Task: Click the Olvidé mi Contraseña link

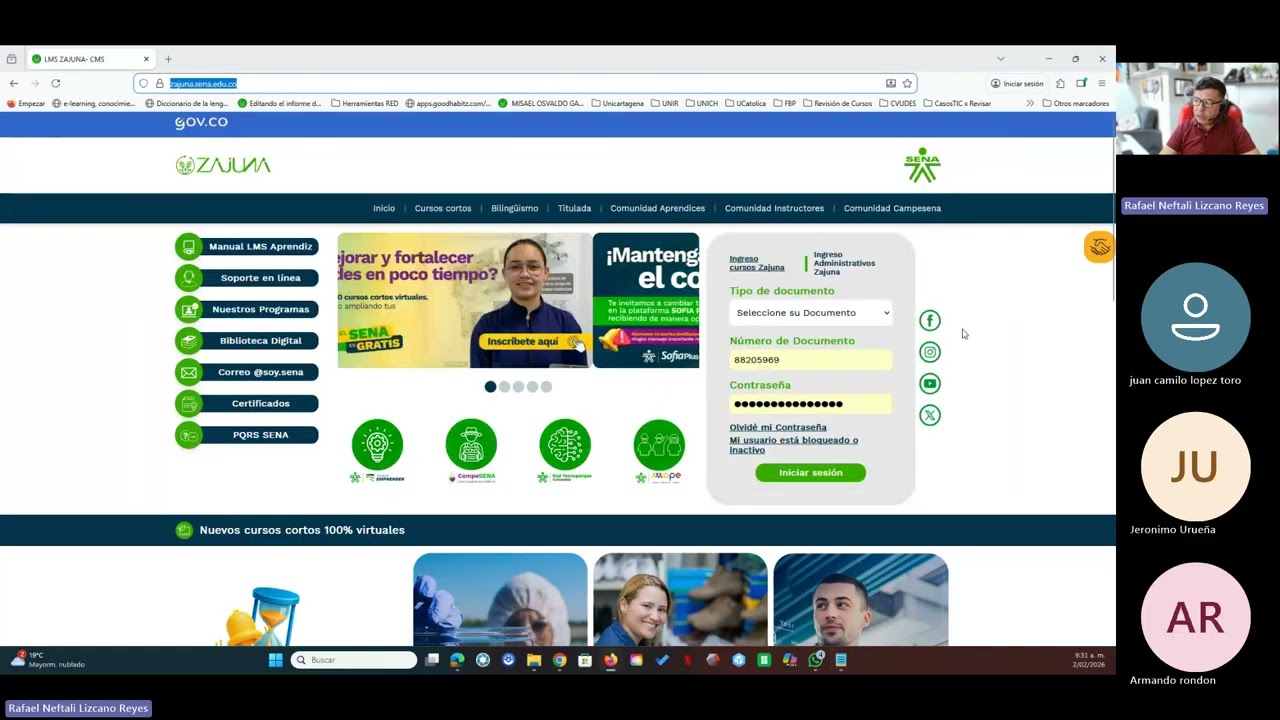Action: click(x=778, y=427)
